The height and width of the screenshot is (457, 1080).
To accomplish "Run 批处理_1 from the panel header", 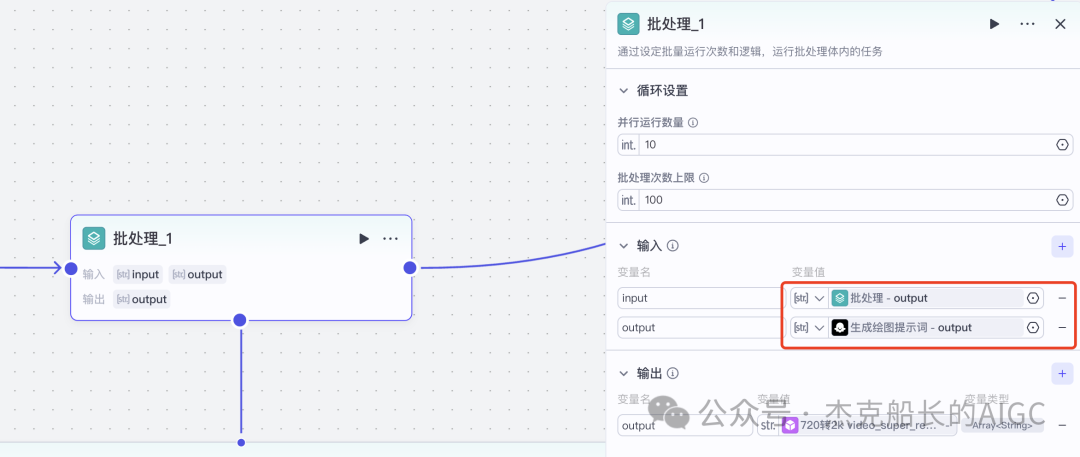I will [995, 24].
